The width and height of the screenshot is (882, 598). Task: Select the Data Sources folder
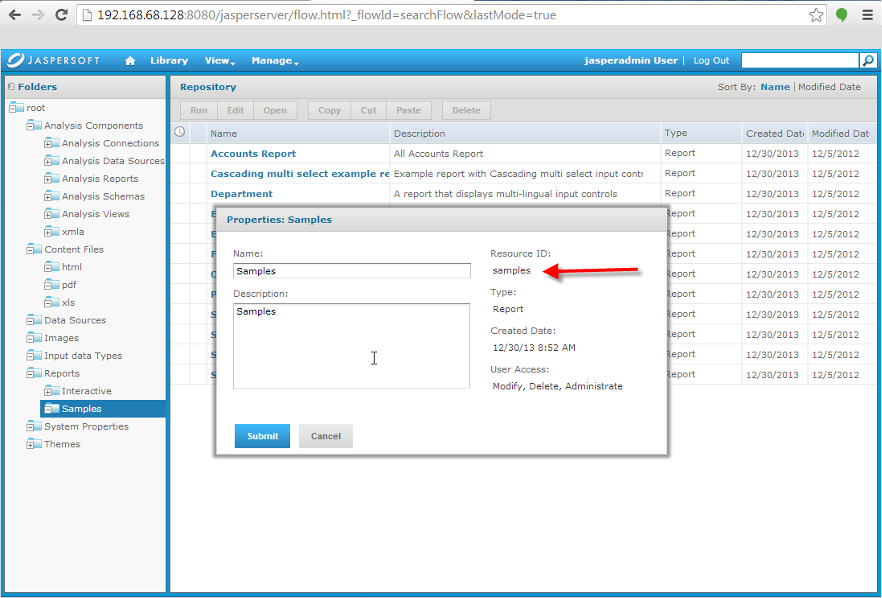point(75,320)
